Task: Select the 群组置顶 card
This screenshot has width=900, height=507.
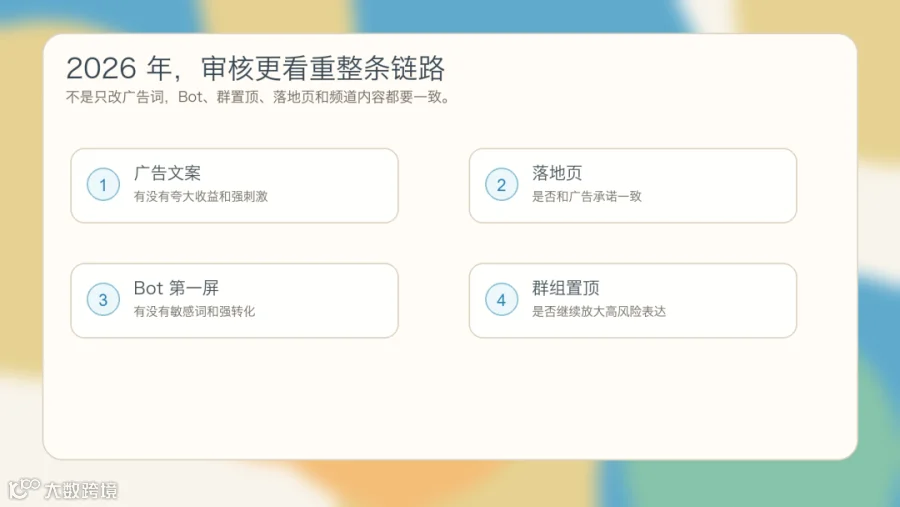Action: [x=633, y=300]
